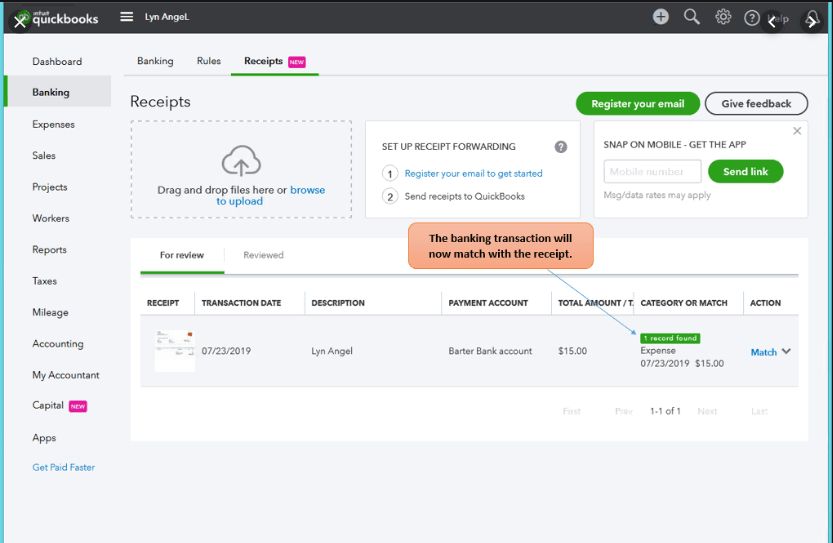Click the Get Paid Faster link
Screen dimensions: 833x543
(x=63, y=468)
